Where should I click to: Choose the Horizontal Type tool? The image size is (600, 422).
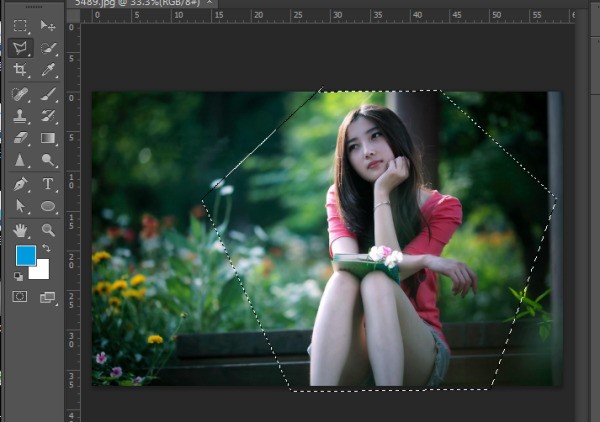(48, 184)
